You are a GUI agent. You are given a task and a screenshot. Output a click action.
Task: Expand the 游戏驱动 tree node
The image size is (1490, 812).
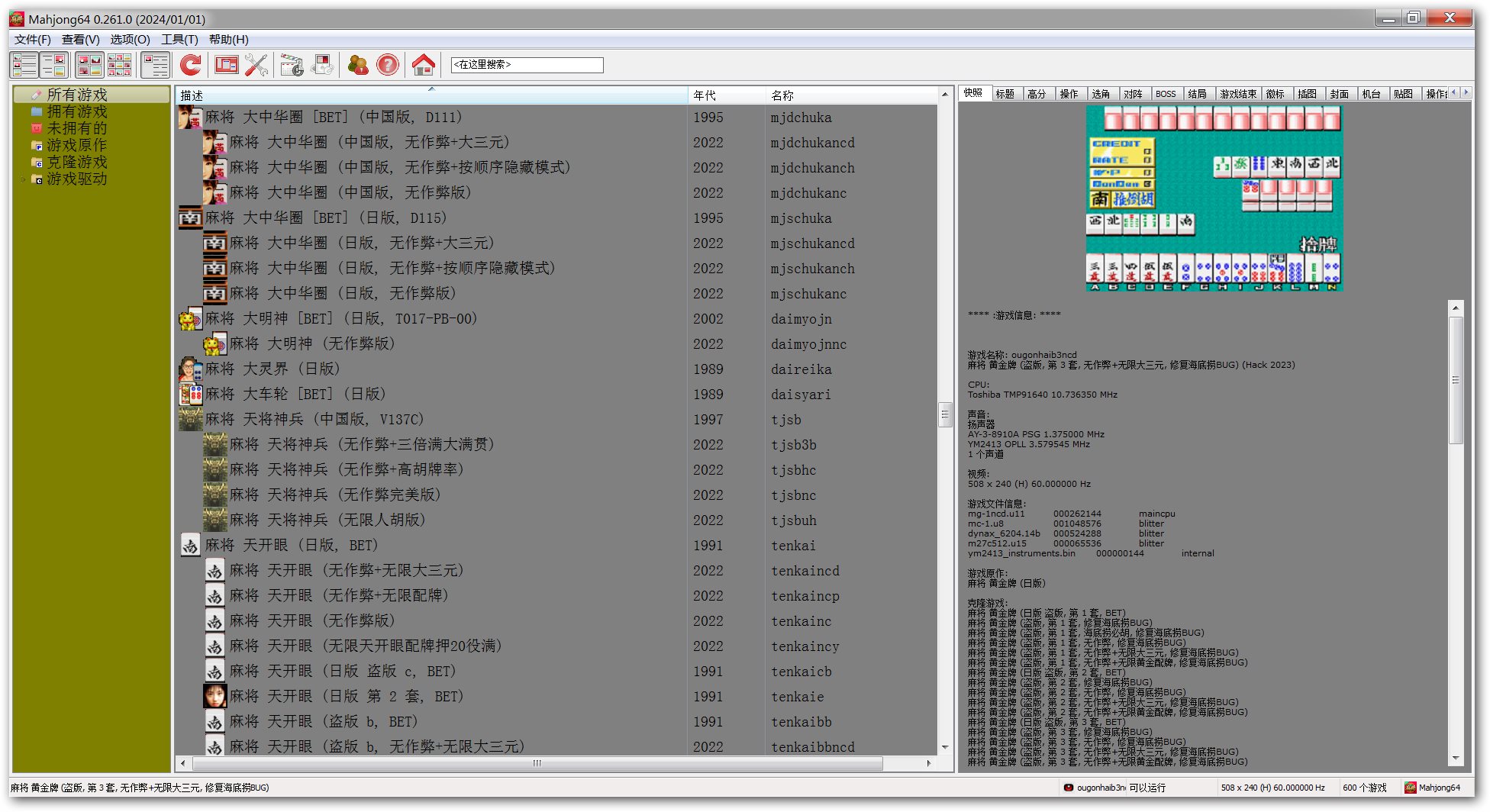click(x=23, y=179)
